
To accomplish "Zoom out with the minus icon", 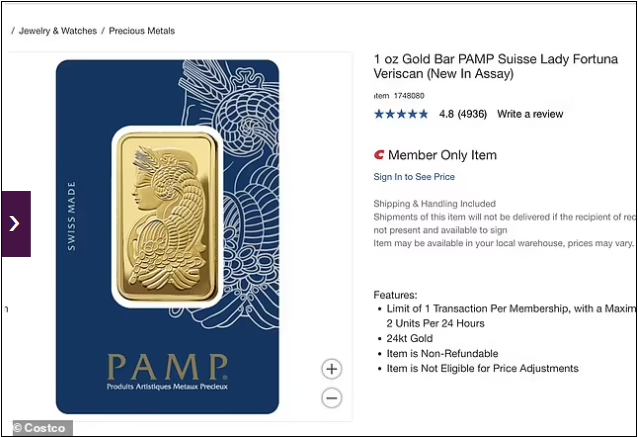I will (x=332, y=398).
